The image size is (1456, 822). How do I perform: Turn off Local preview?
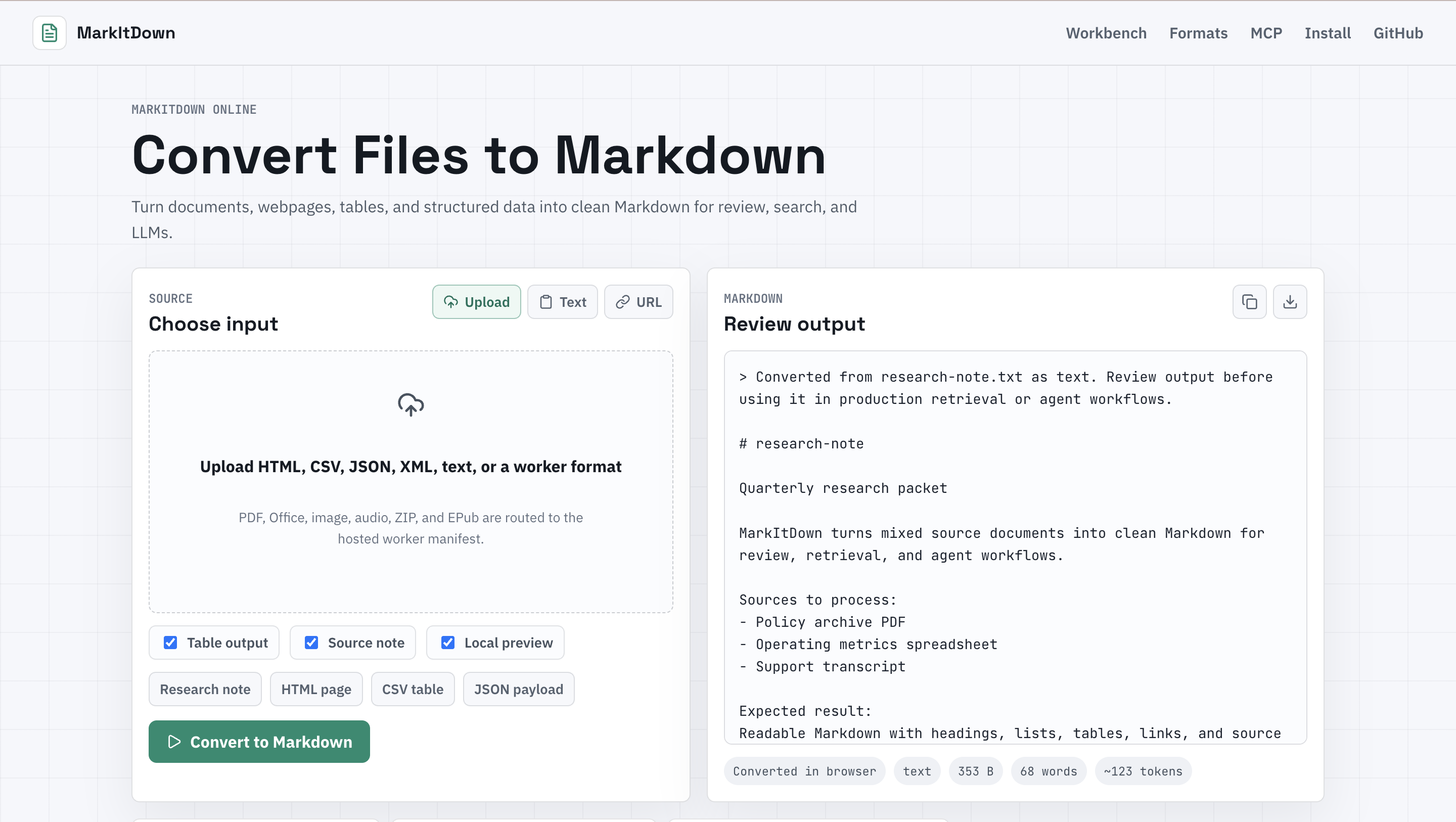point(448,642)
